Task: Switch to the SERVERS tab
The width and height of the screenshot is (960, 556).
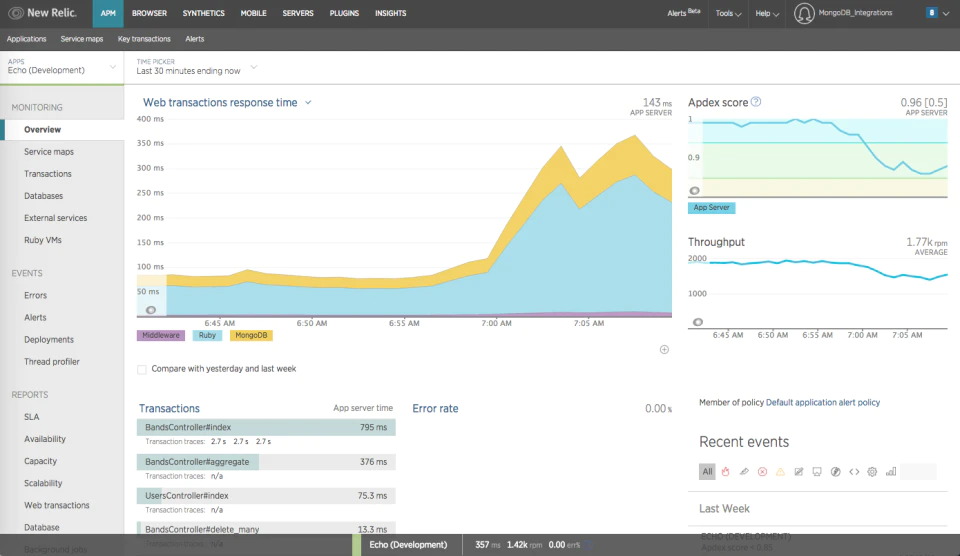Action: (x=298, y=13)
